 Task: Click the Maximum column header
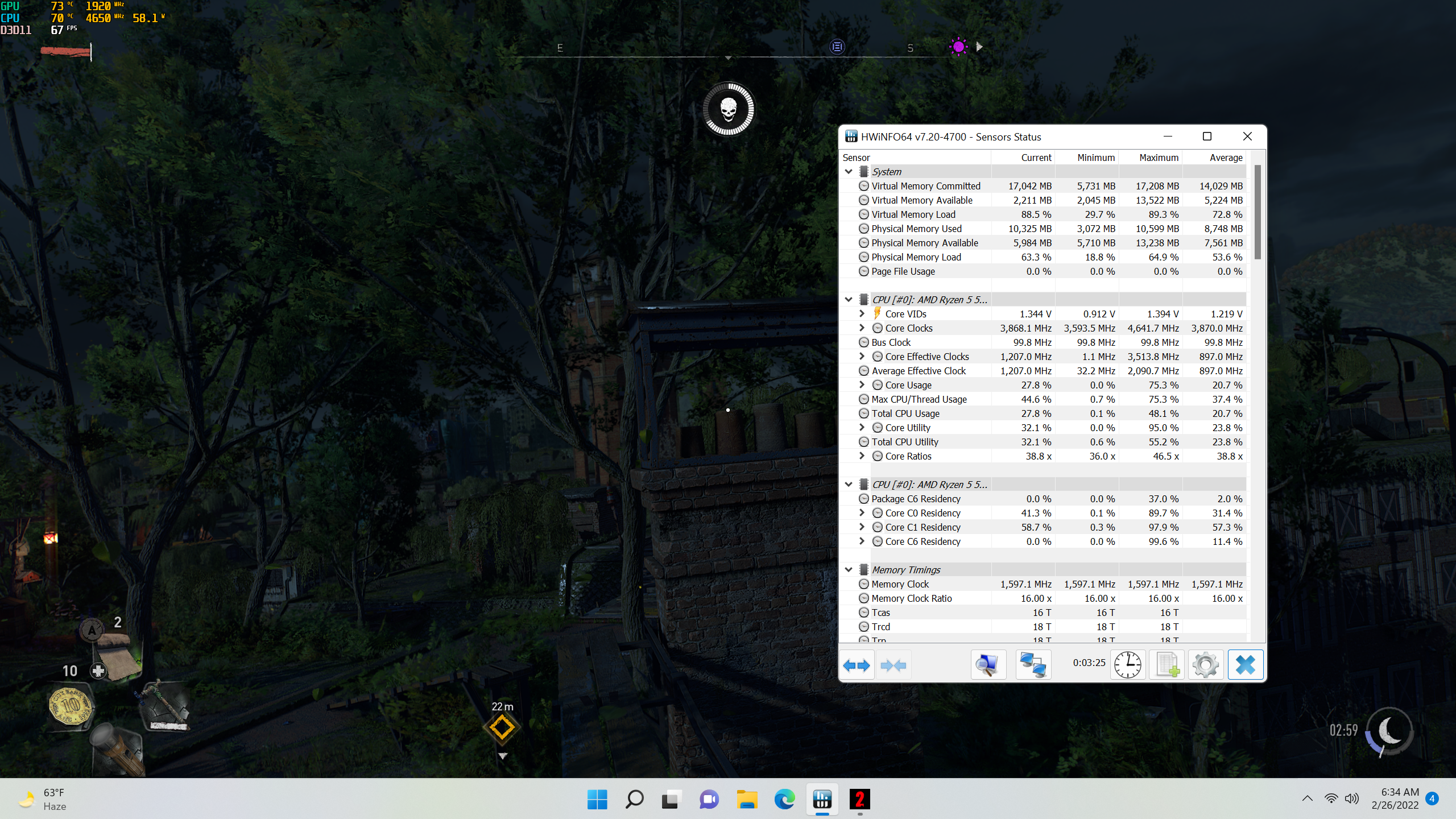(x=1150, y=158)
